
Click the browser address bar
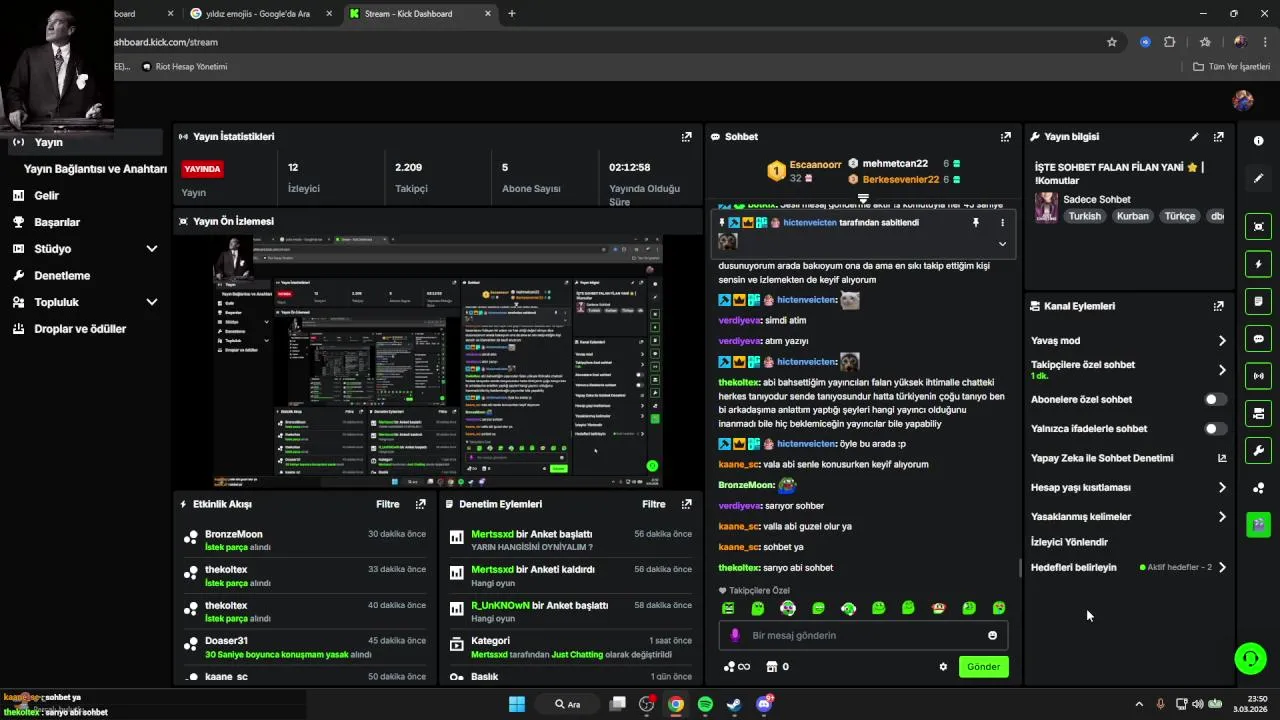(x=600, y=42)
